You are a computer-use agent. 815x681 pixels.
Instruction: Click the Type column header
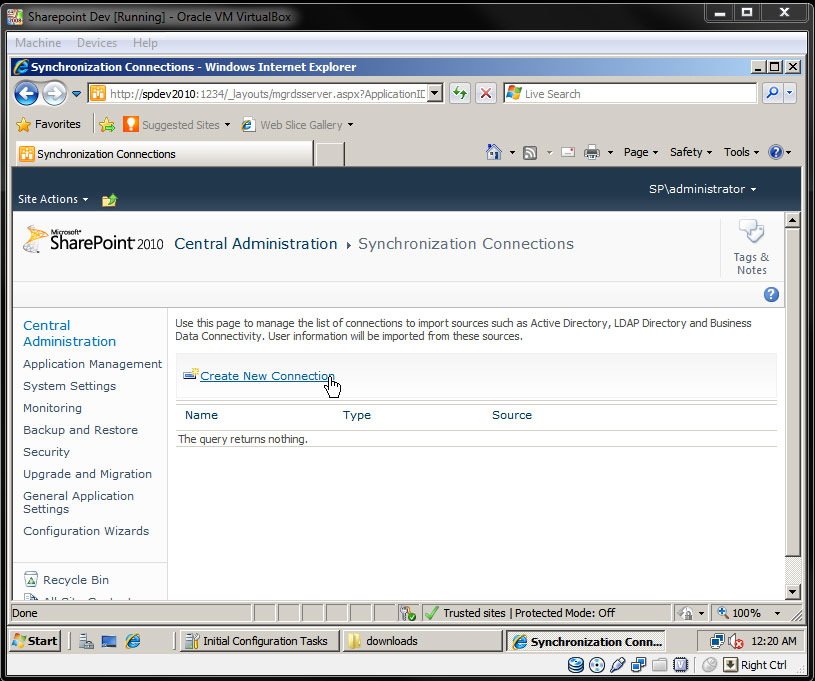coord(357,415)
